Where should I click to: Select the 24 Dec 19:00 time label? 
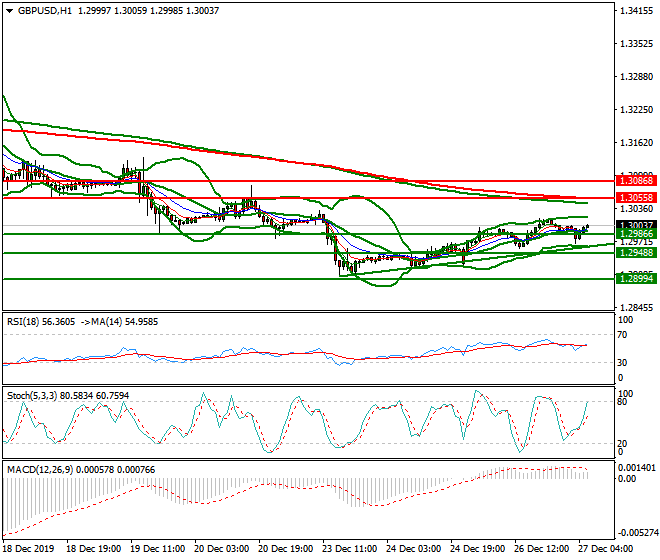pyautogui.click(x=477, y=549)
